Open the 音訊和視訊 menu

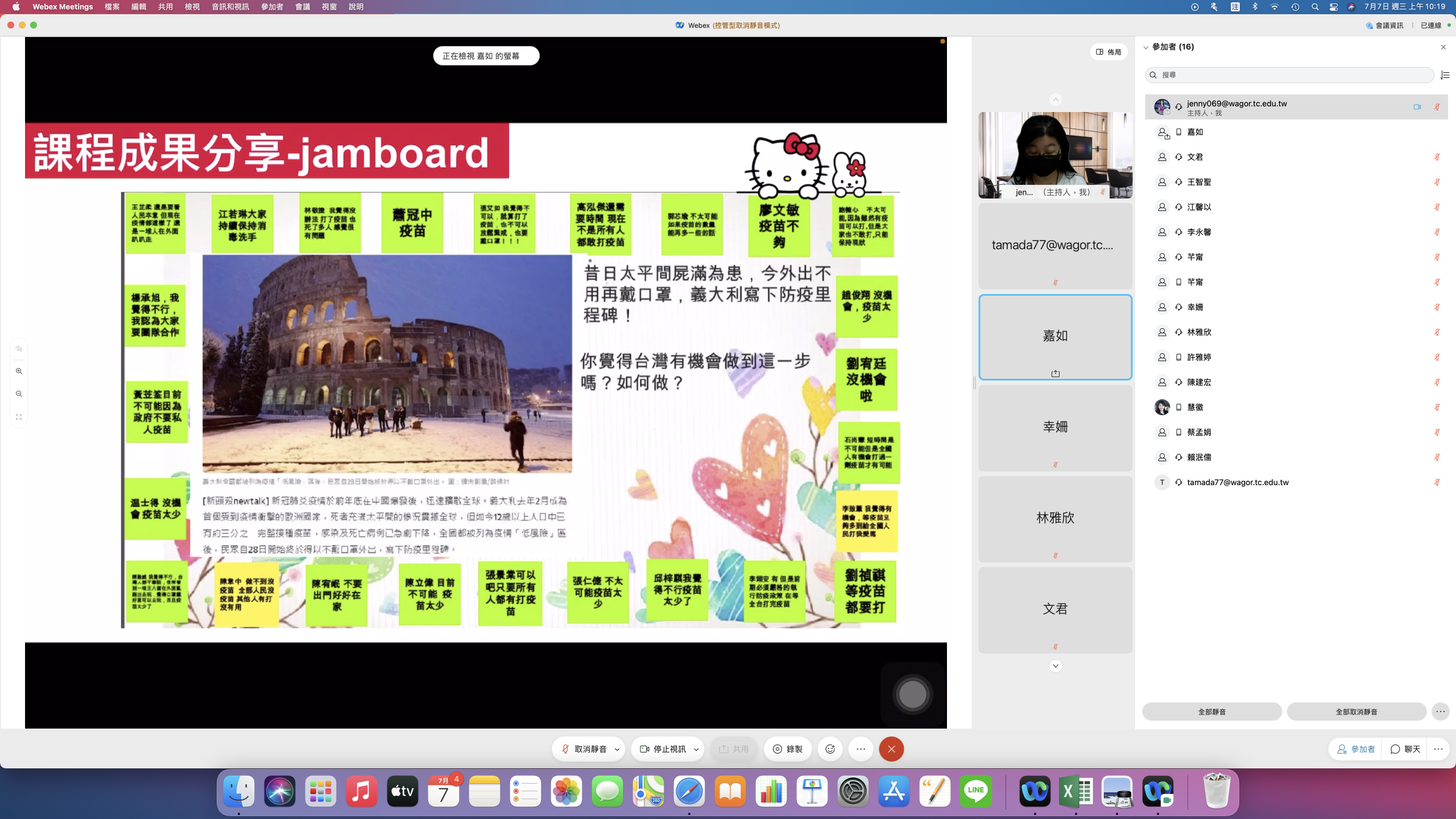click(230, 7)
